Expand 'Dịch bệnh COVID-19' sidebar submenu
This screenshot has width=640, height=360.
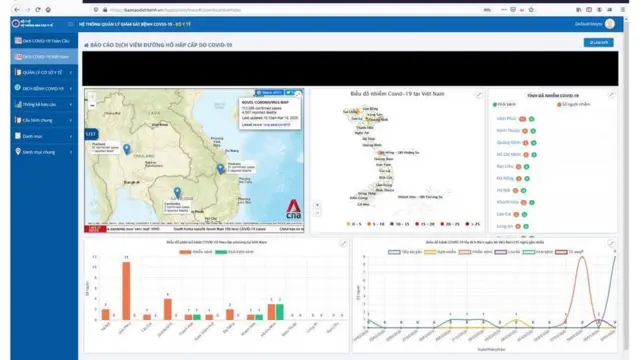[x=44, y=88]
